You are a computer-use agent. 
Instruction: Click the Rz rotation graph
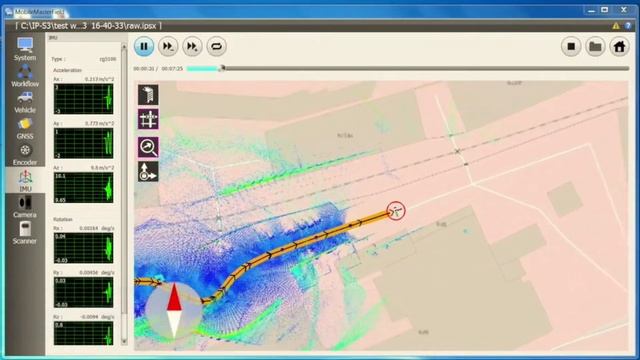[x=83, y=333]
